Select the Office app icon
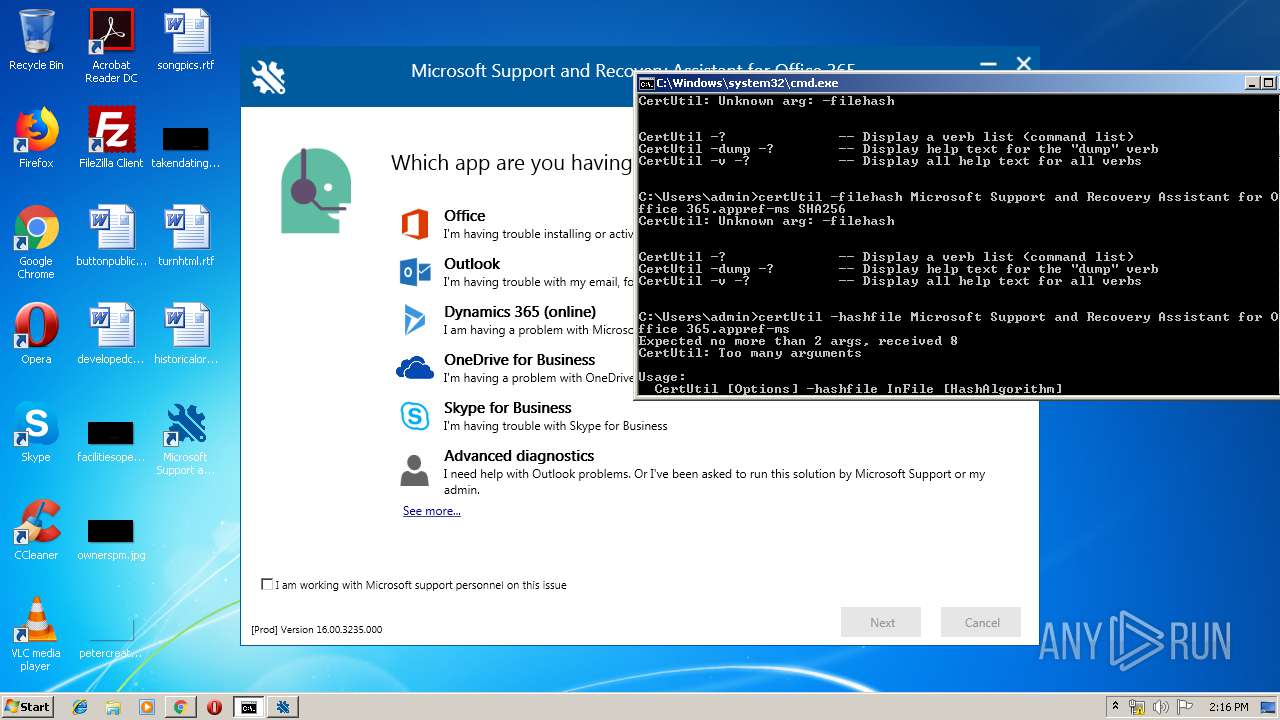Viewport: 1280px width, 720px height. click(x=415, y=224)
